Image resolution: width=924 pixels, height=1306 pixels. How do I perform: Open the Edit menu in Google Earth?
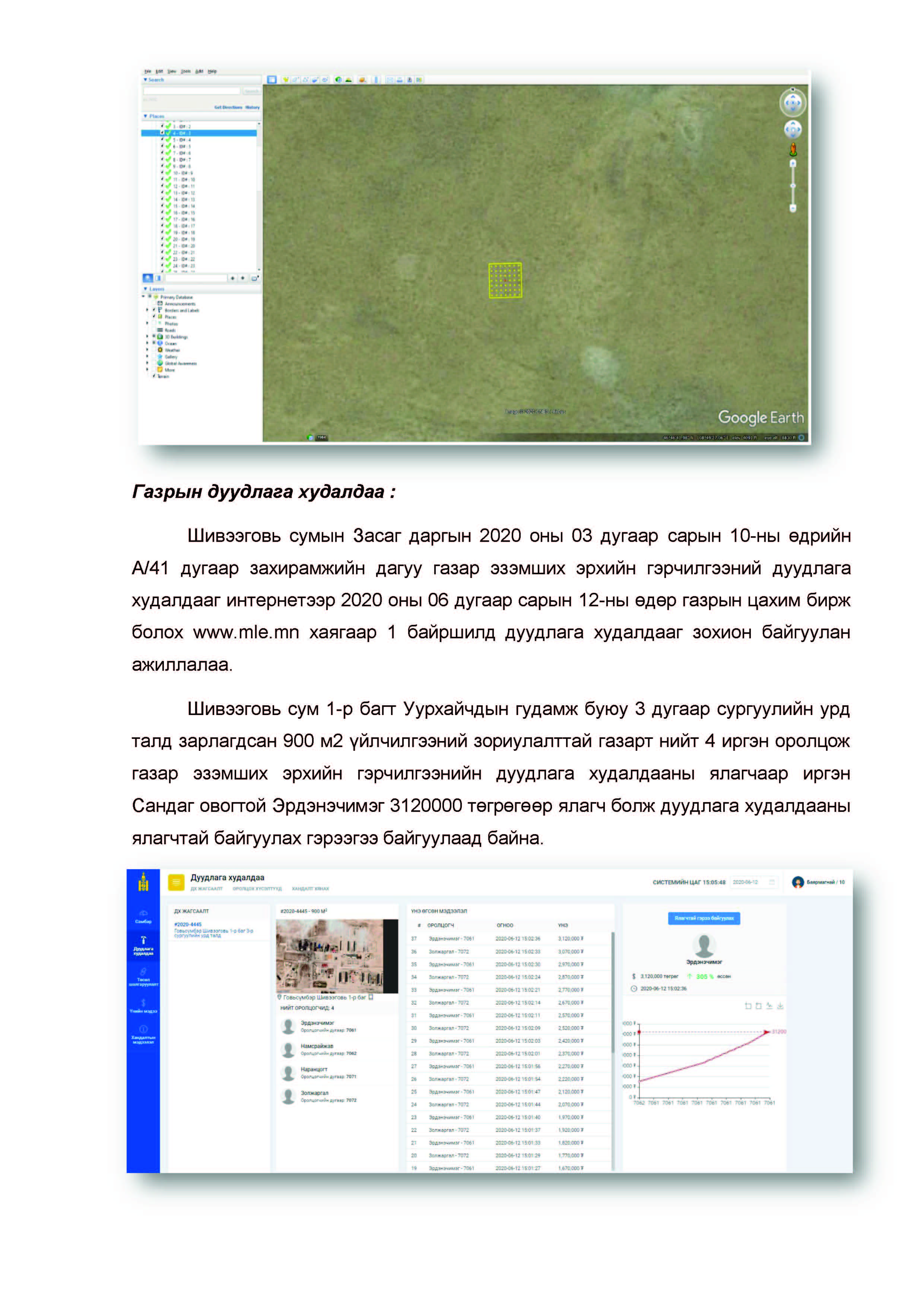point(159,72)
